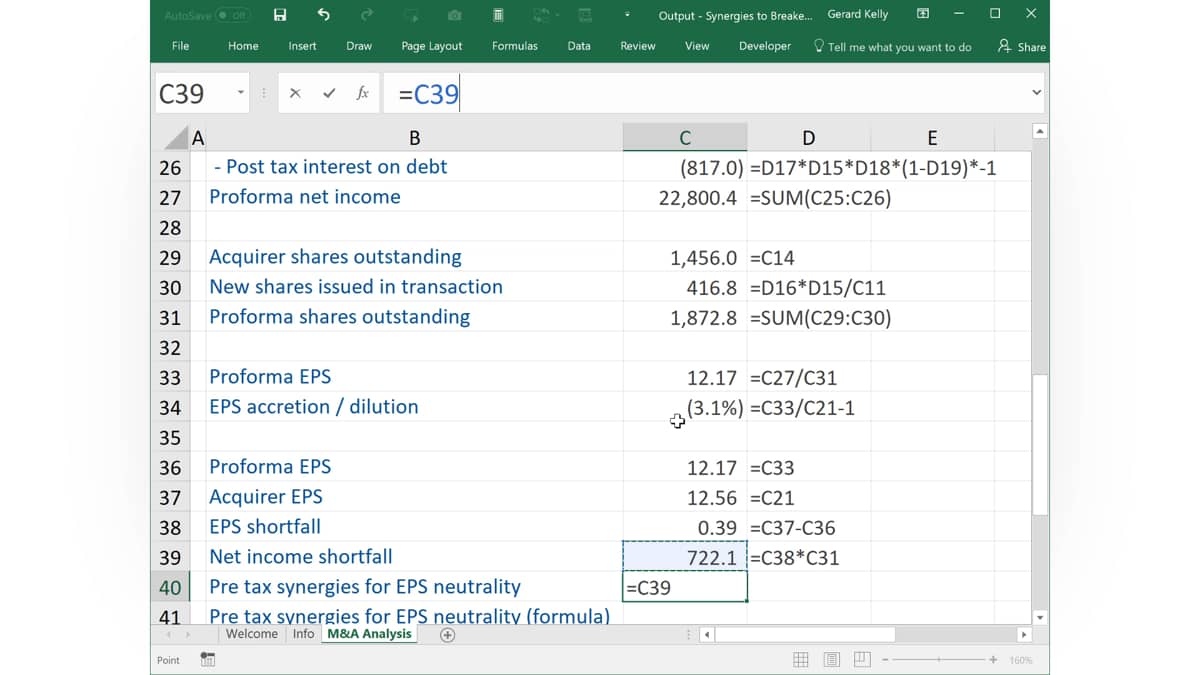Cancel formula entry with X icon
The height and width of the screenshot is (675, 1200).
point(295,93)
